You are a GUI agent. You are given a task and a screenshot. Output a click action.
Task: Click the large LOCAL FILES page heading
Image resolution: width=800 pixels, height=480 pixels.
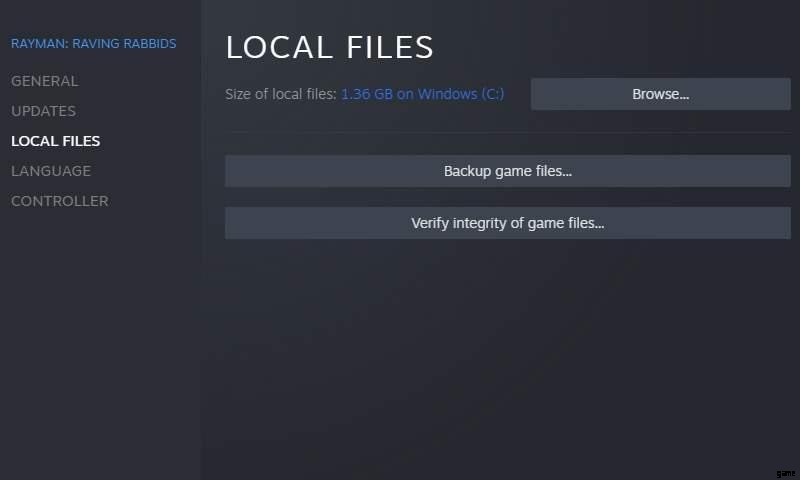(x=329, y=47)
